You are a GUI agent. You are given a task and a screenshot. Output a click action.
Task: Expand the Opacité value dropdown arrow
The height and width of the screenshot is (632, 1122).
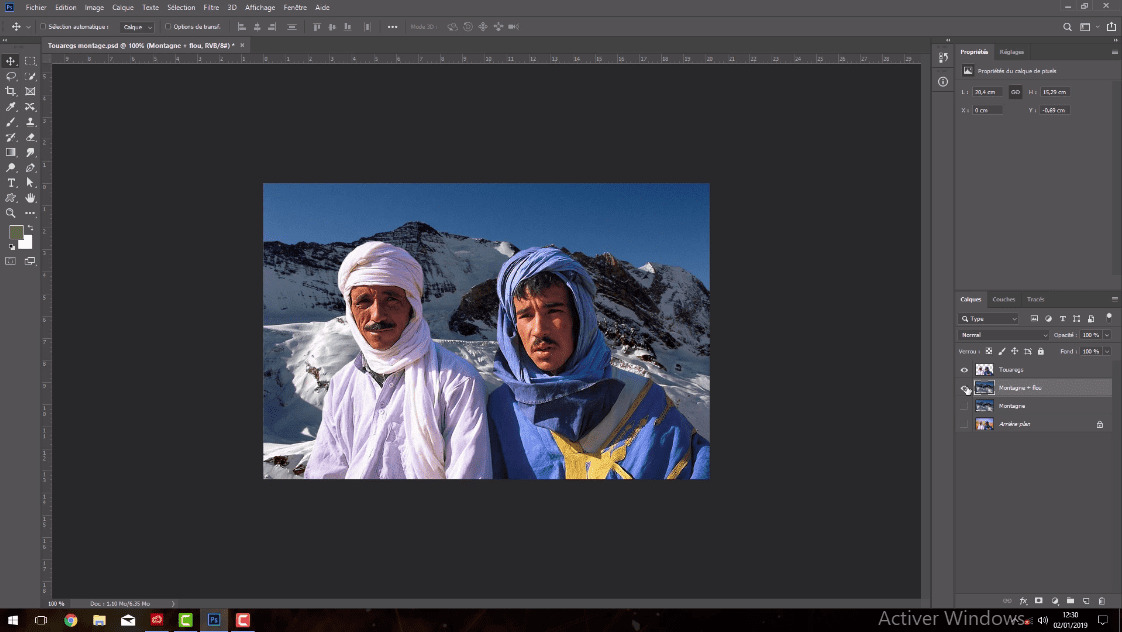[1107, 335]
